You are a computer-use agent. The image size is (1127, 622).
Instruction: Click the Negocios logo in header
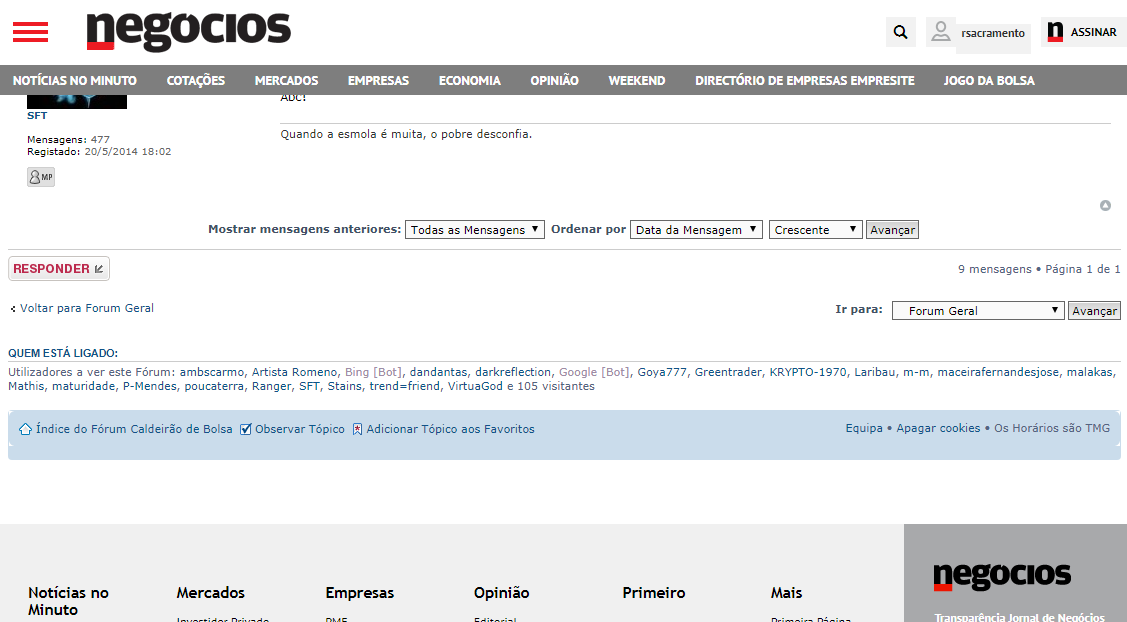tap(188, 32)
